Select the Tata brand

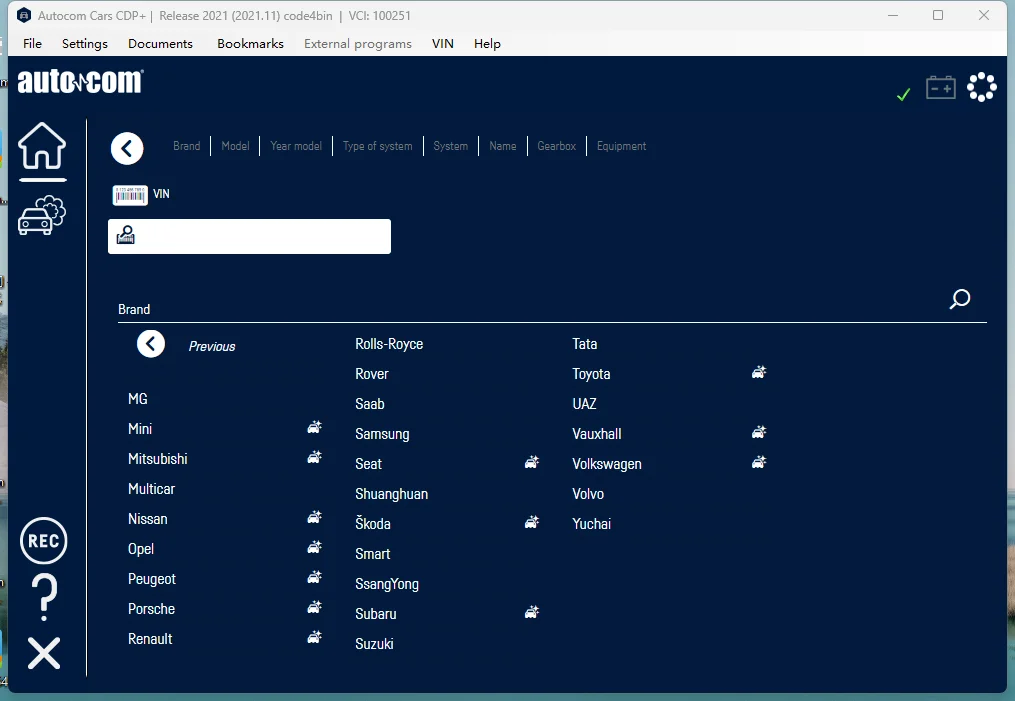pyautogui.click(x=585, y=344)
